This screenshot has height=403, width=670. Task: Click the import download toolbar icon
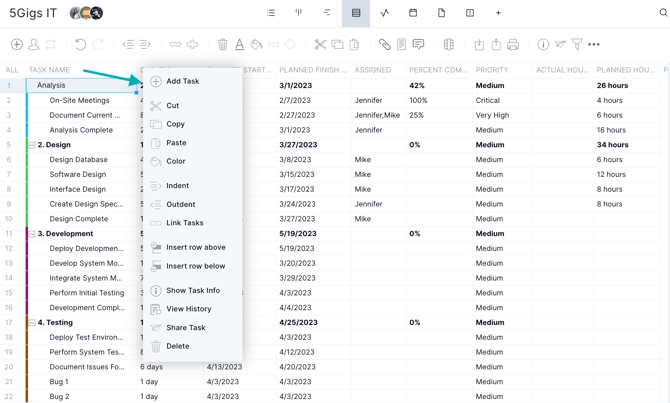(479, 44)
